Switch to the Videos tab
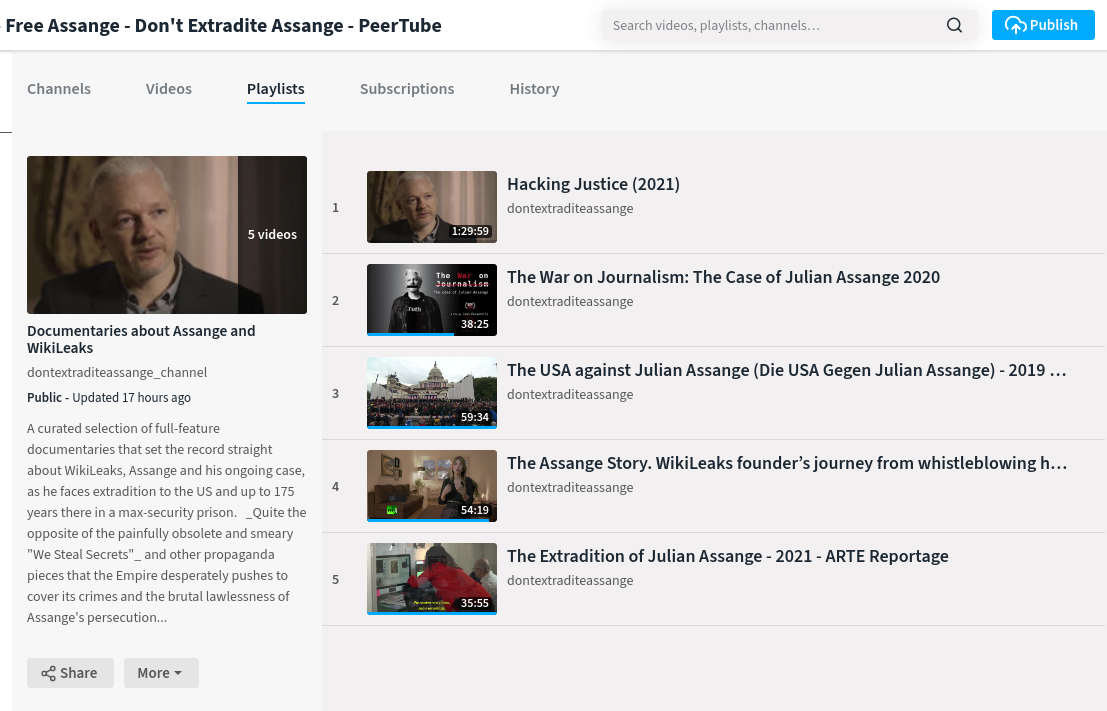Screen dimensions: 1107x711 (169, 89)
